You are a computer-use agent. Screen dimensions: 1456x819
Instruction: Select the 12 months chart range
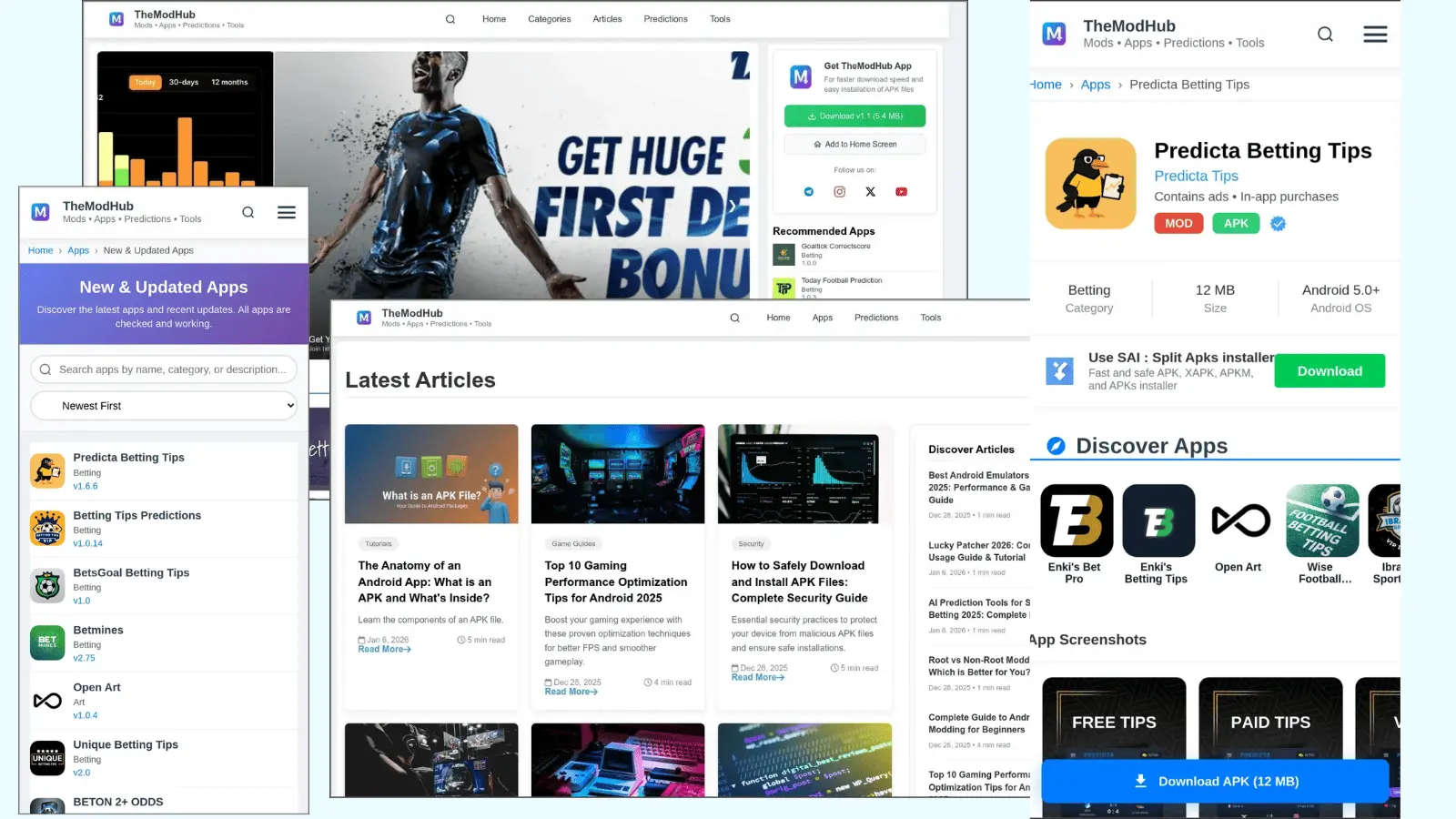(x=229, y=82)
